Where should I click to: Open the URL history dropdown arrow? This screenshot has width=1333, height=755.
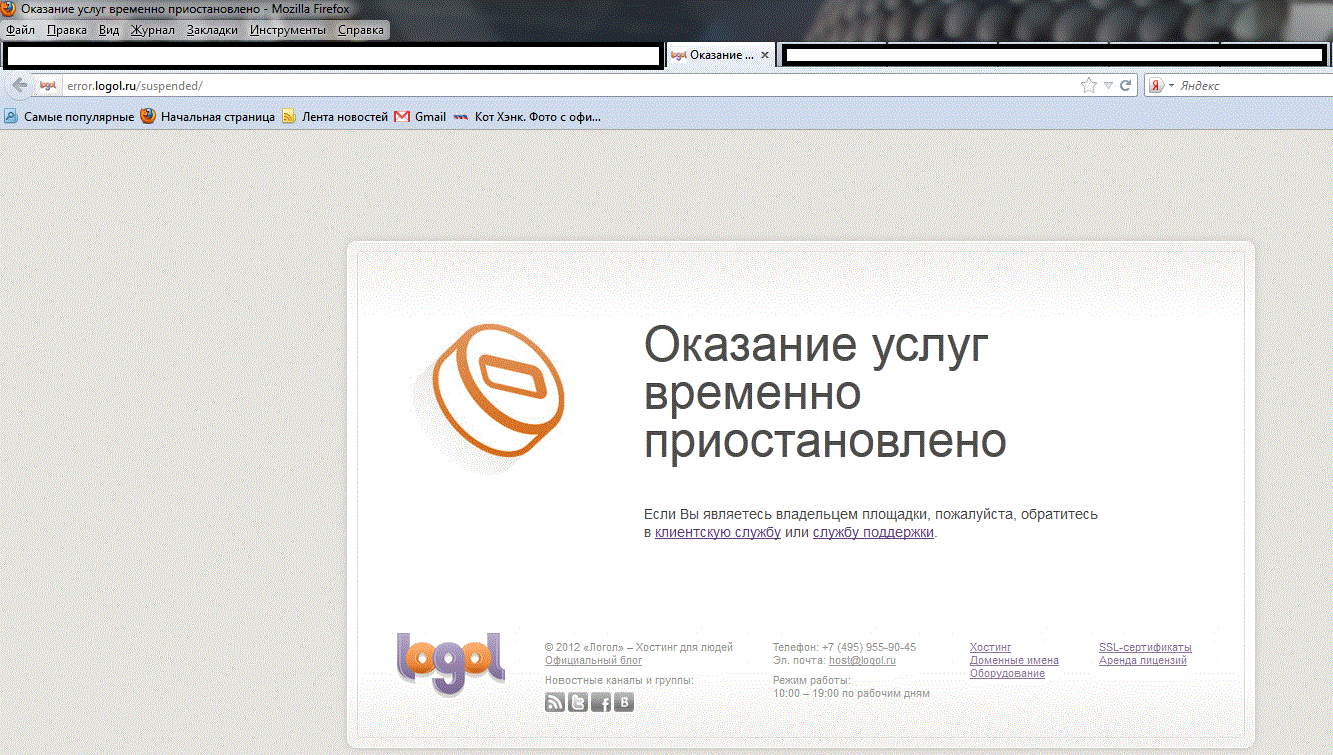1108,86
